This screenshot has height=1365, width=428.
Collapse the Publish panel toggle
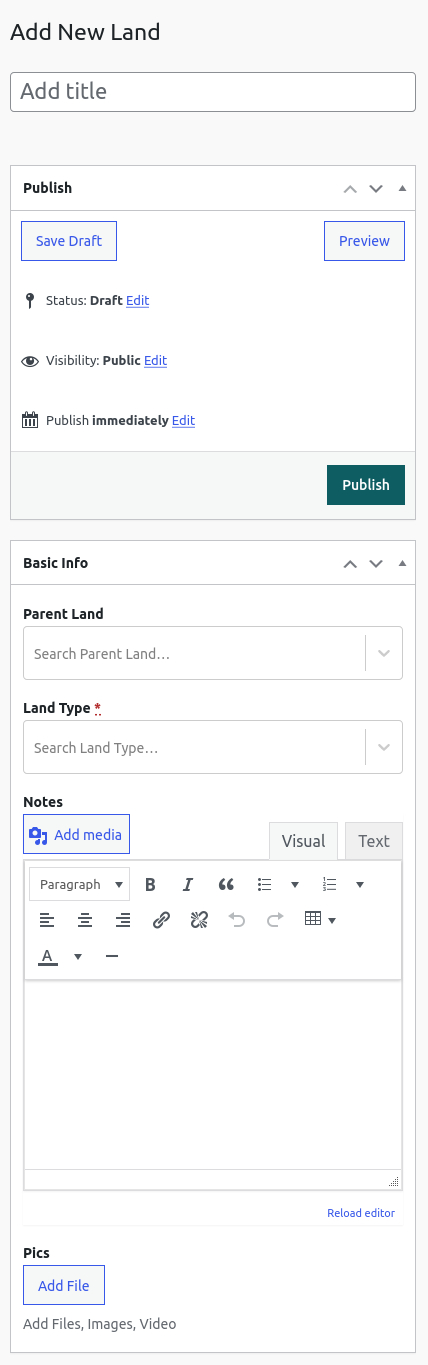point(402,188)
